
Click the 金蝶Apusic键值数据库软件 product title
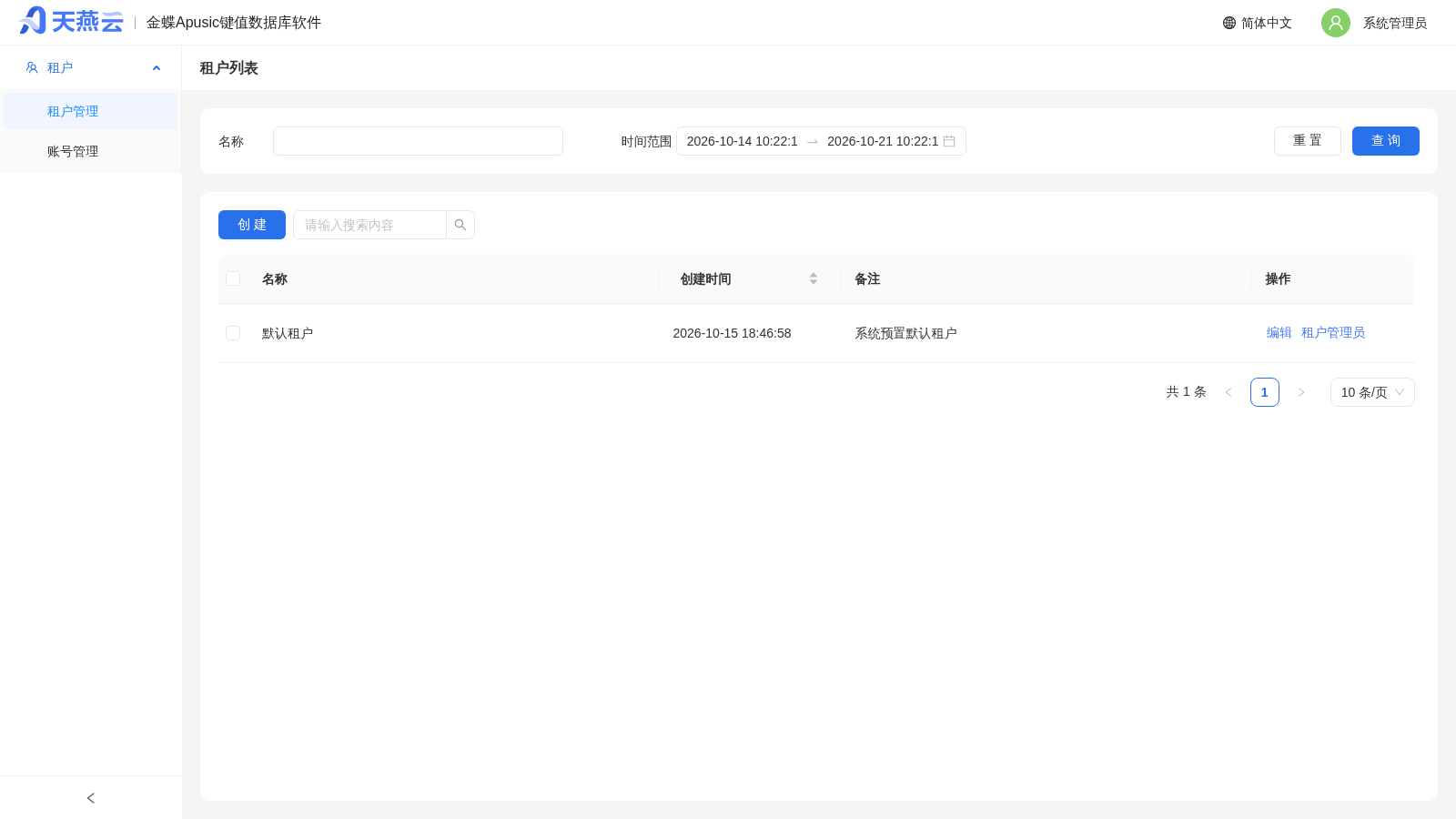(x=234, y=23)
